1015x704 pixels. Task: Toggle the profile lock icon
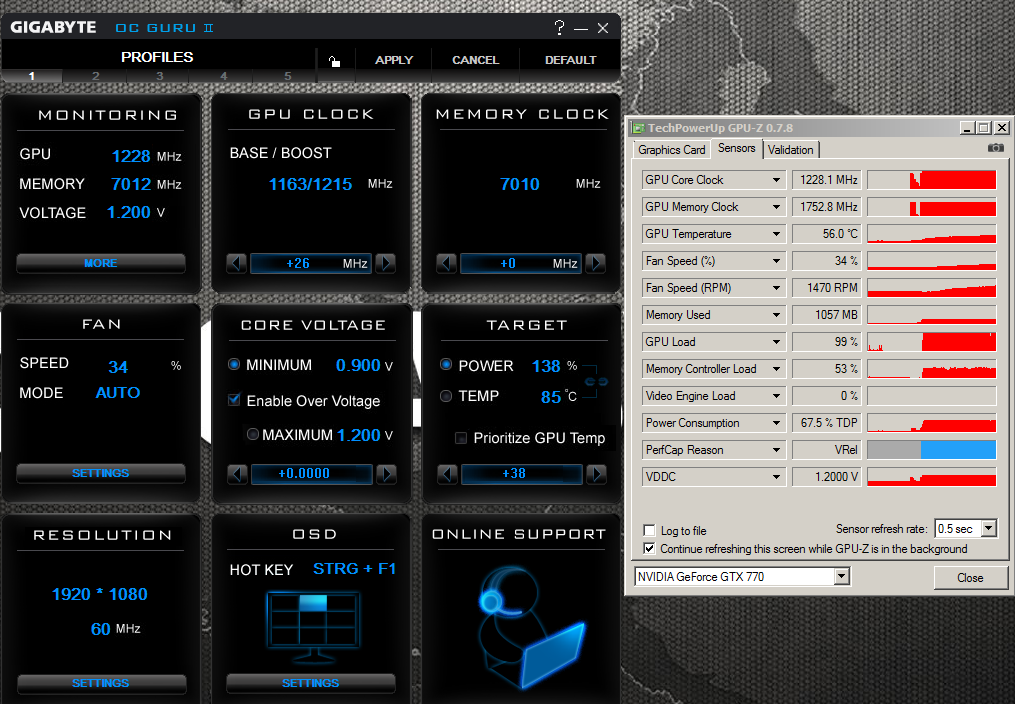point(334,61)
